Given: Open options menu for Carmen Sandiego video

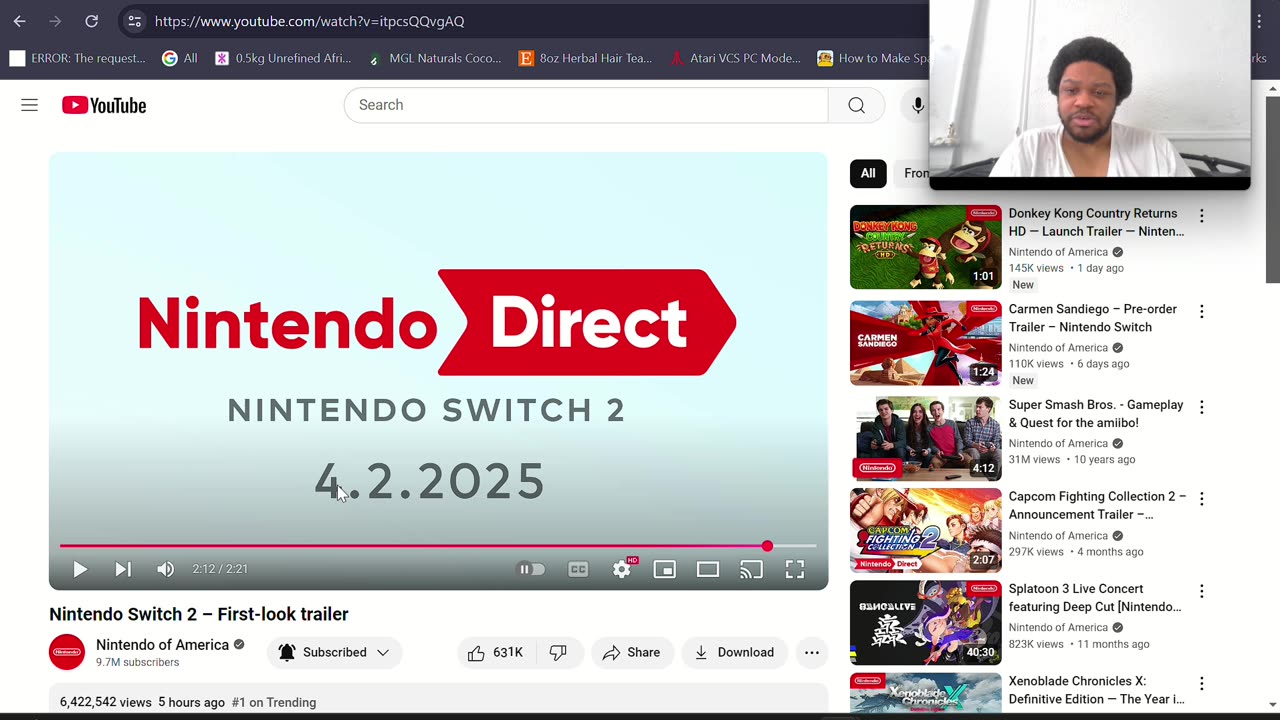Looking at the screenshot, I should (1201, 312).
